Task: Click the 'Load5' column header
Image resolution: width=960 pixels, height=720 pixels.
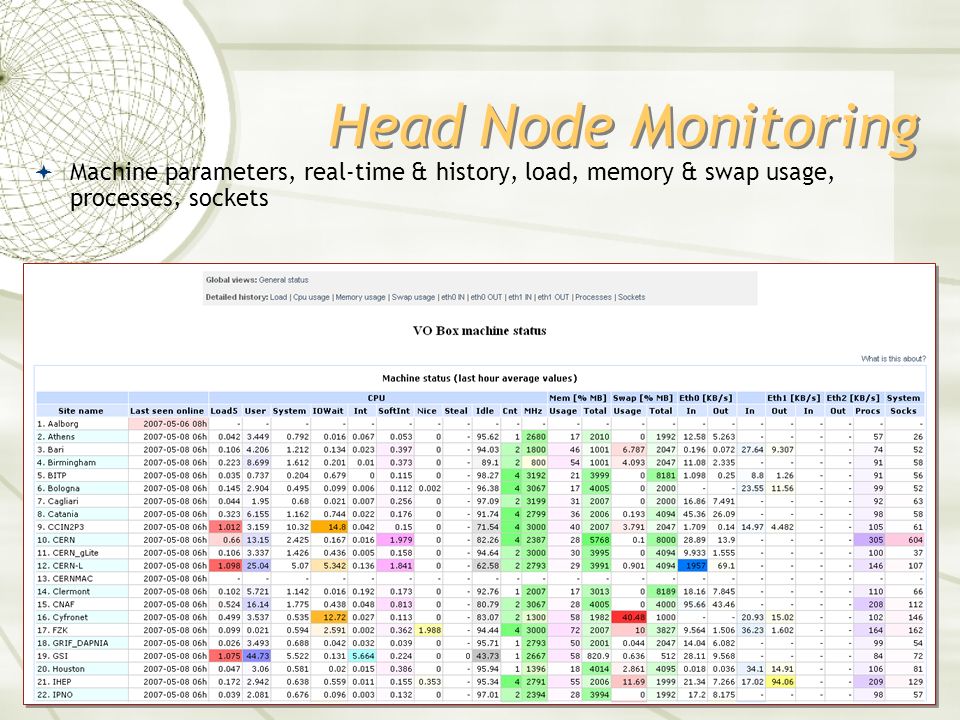Action: [224, 411]
